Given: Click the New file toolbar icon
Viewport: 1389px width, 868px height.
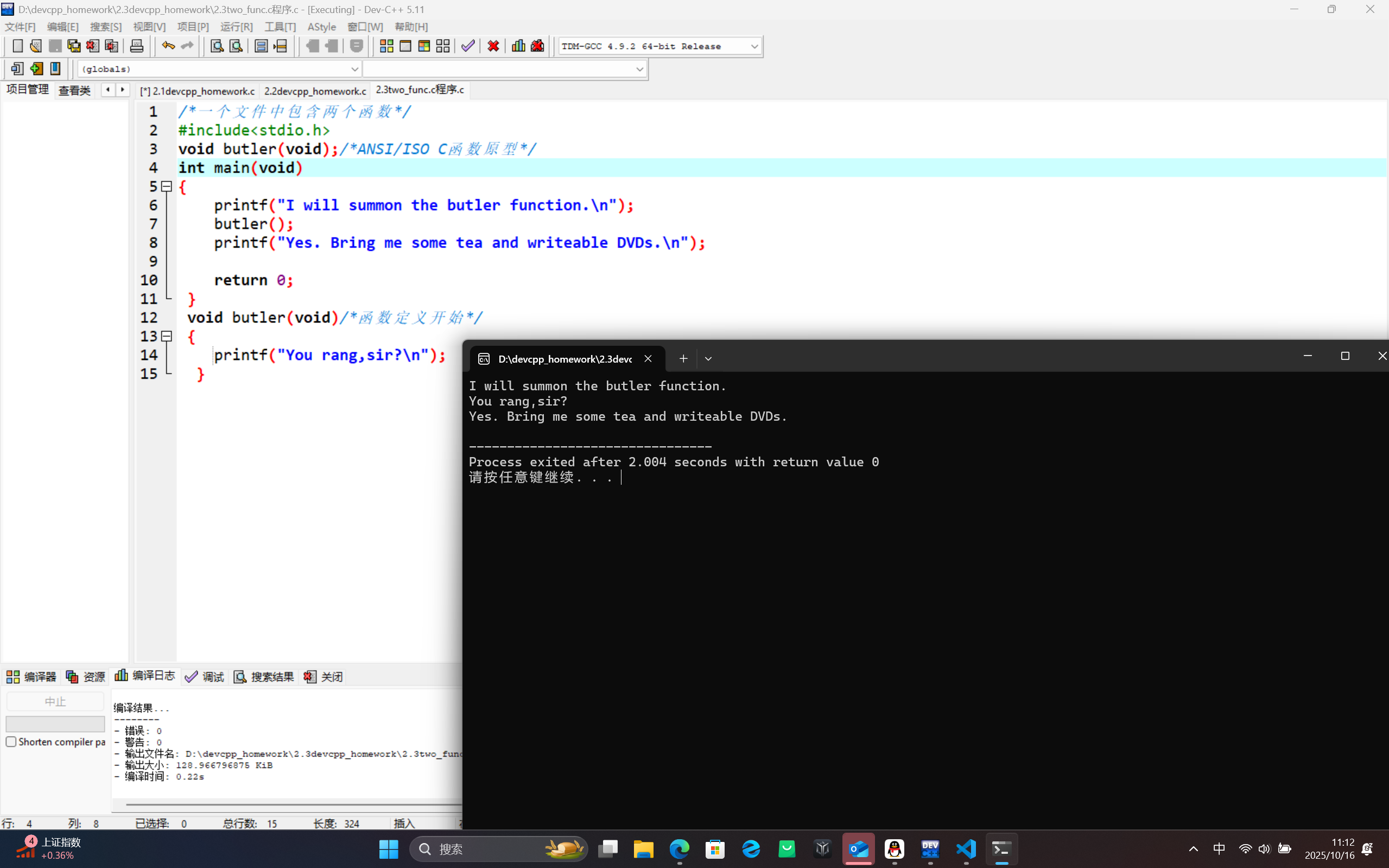Looking at the screenshot, I should (17, 46).
